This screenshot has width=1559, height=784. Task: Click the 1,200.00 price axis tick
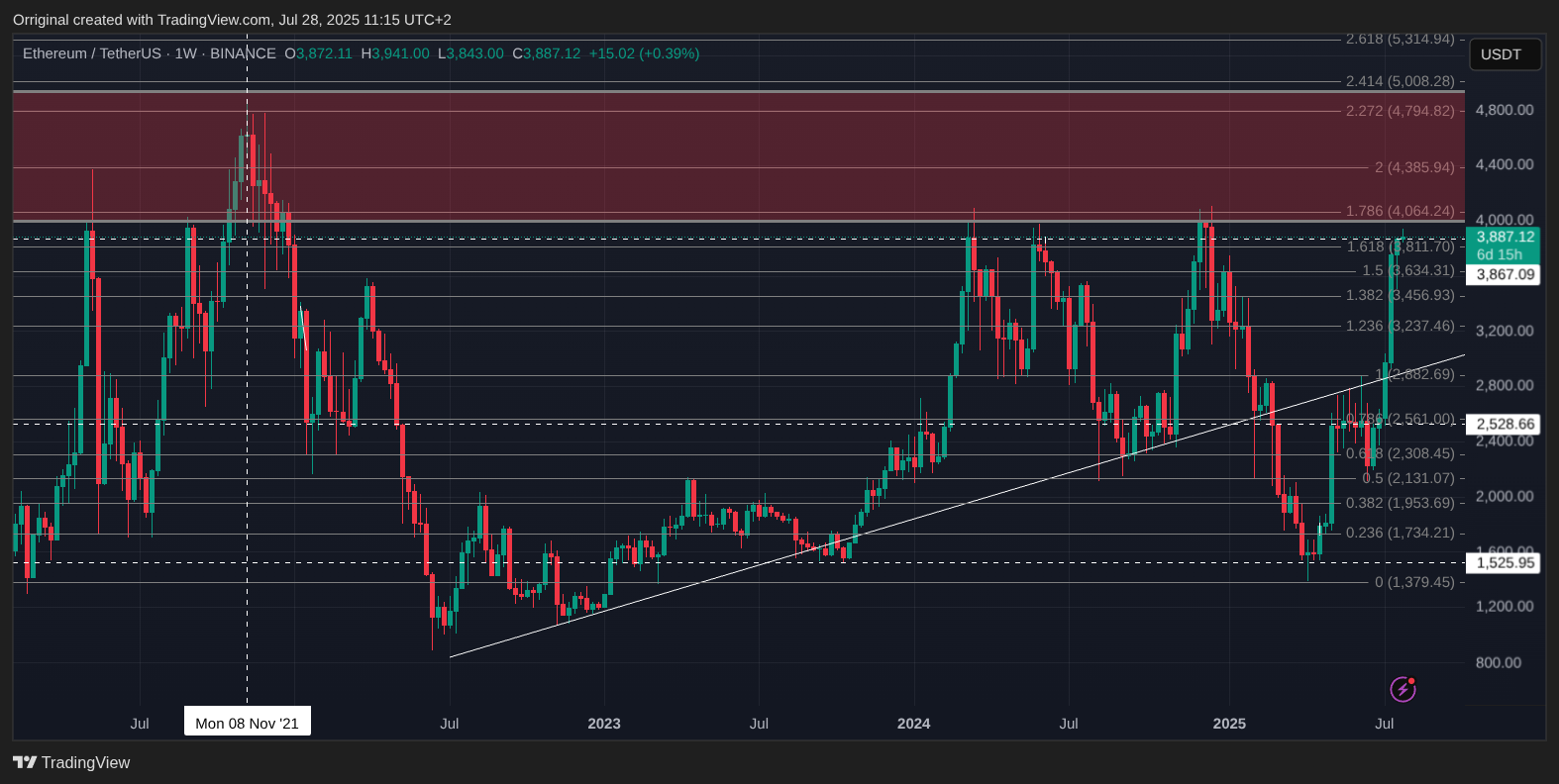1504,606
